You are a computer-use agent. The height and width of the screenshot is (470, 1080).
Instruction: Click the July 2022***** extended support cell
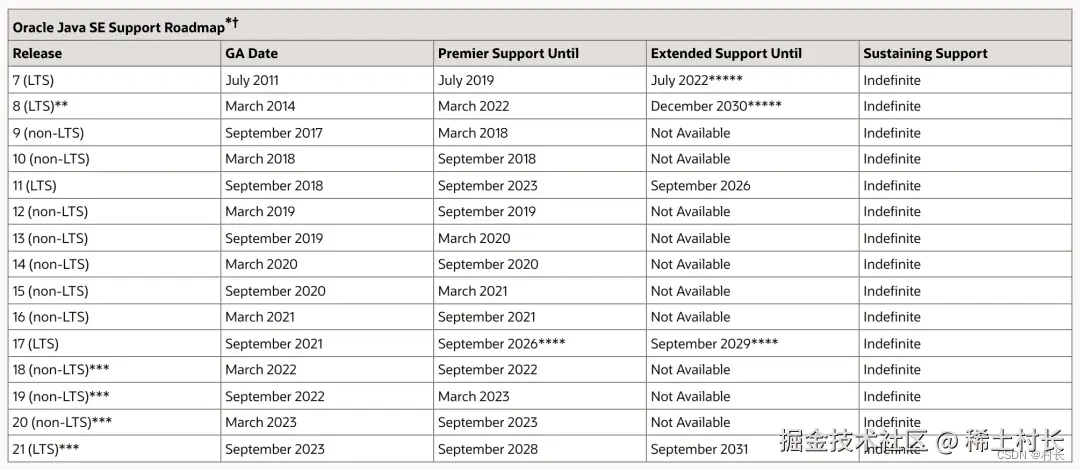[x=696, y=80]
